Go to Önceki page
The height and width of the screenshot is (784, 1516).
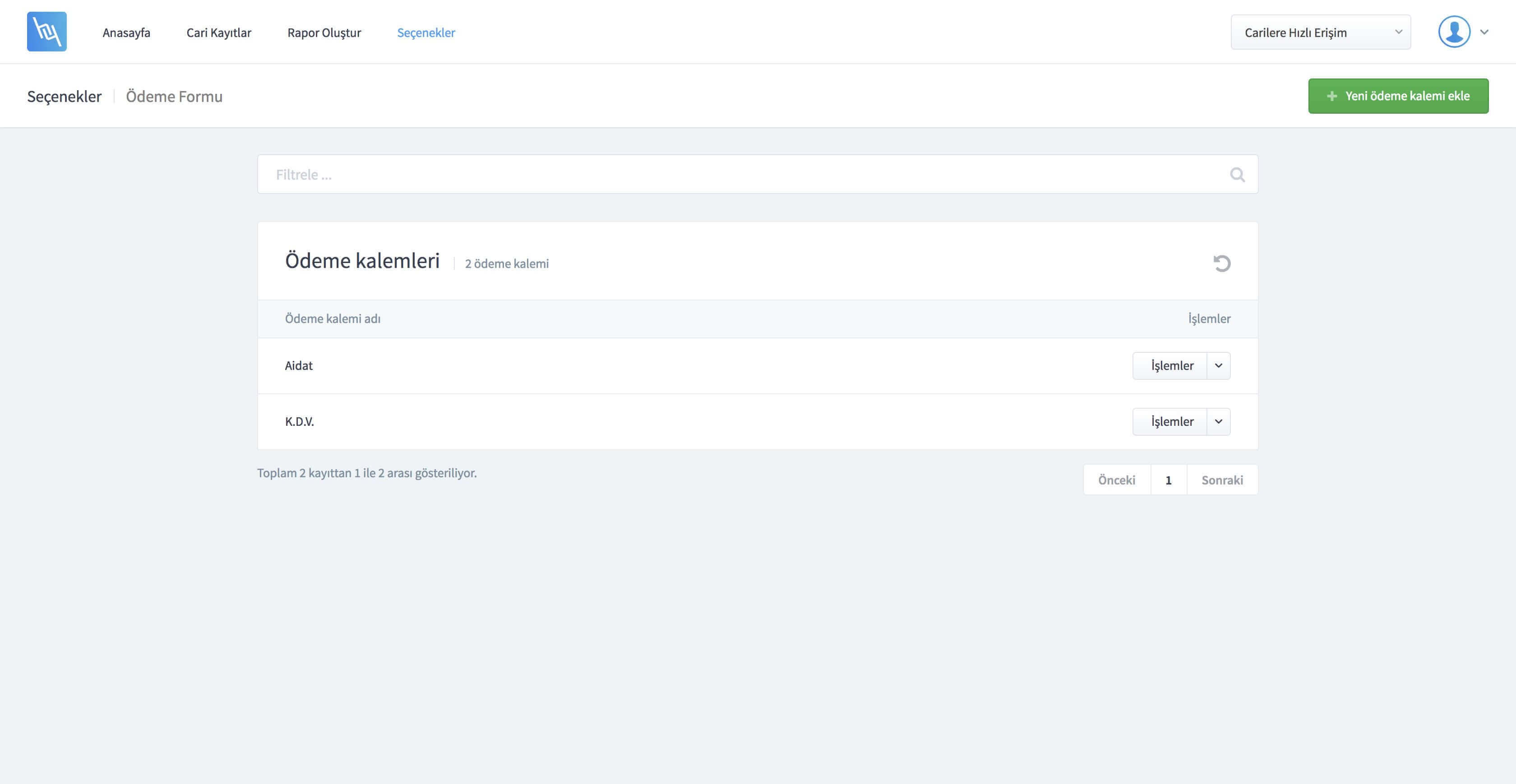1116,480
